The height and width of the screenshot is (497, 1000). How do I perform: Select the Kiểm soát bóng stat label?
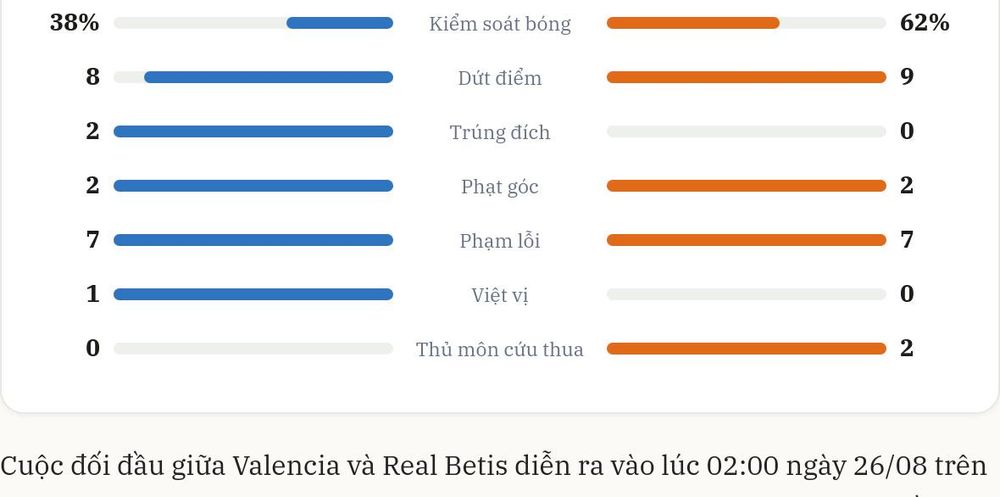pyautogui.click(x=500, y=24)
